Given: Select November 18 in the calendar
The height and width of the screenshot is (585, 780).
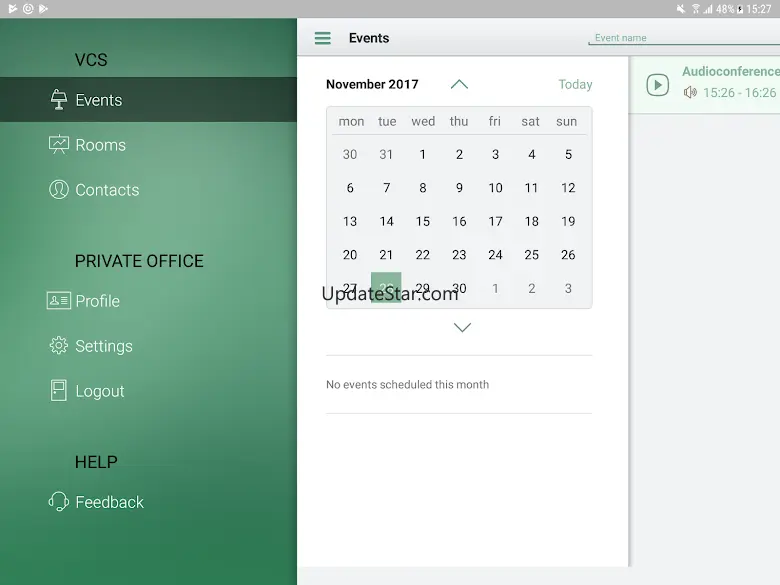Looking at the screenshot, I should click(x=532, y=221).
